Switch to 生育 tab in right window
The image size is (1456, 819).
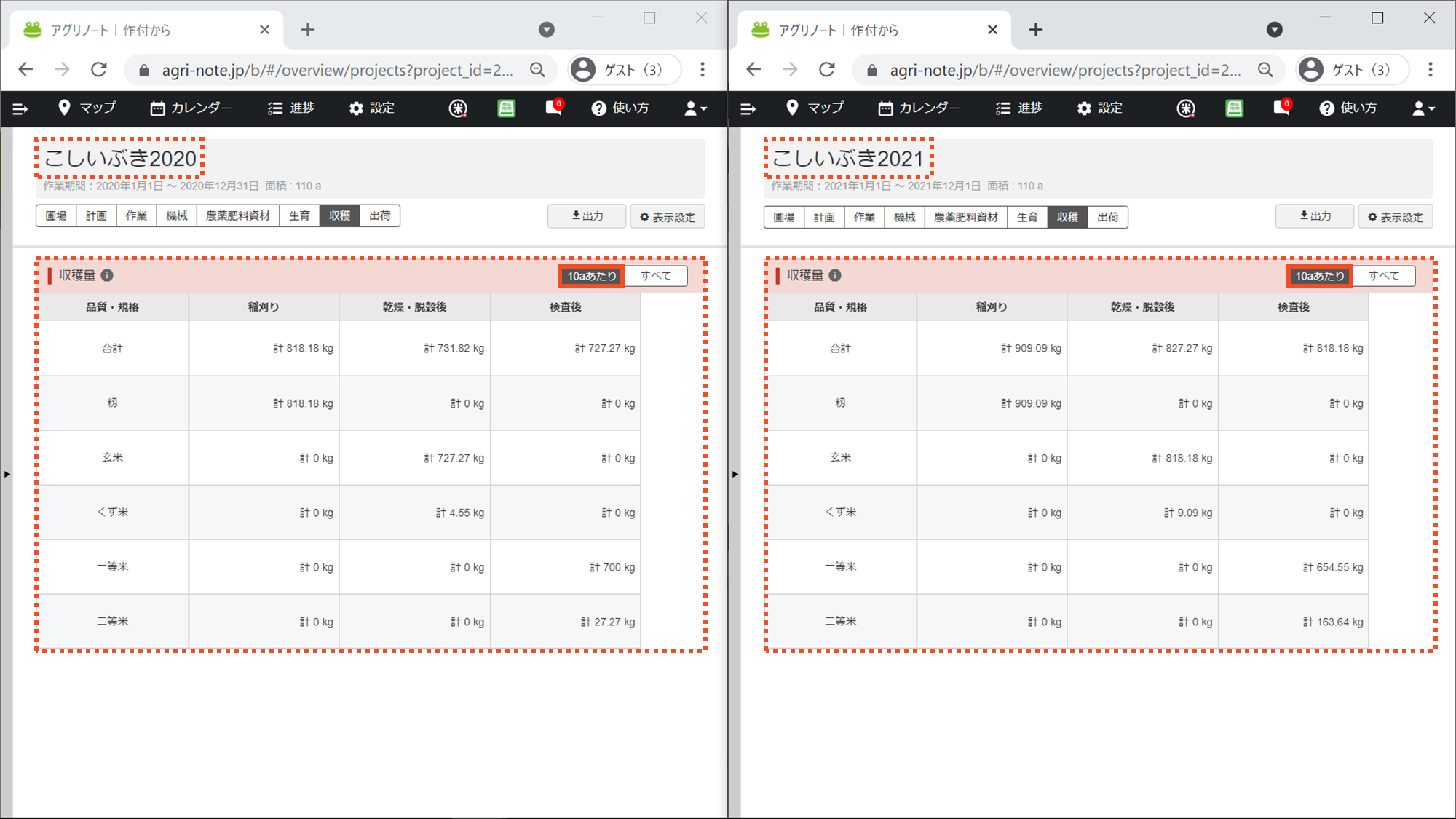coord(1027,217)
